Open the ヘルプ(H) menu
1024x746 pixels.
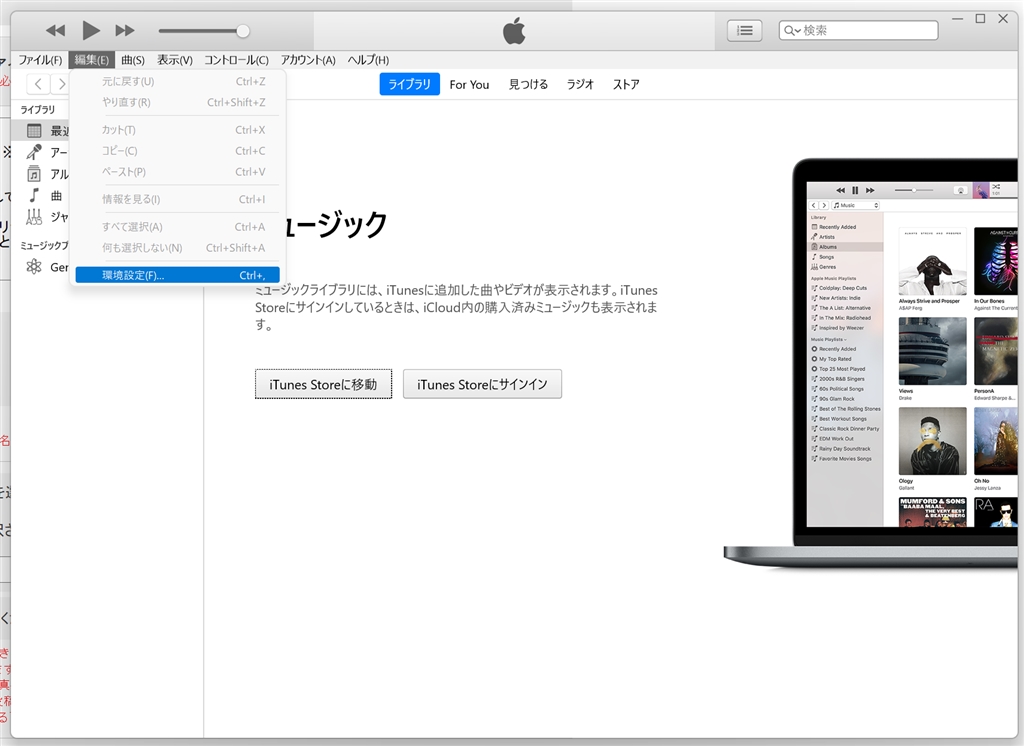[x=368, y=60]
